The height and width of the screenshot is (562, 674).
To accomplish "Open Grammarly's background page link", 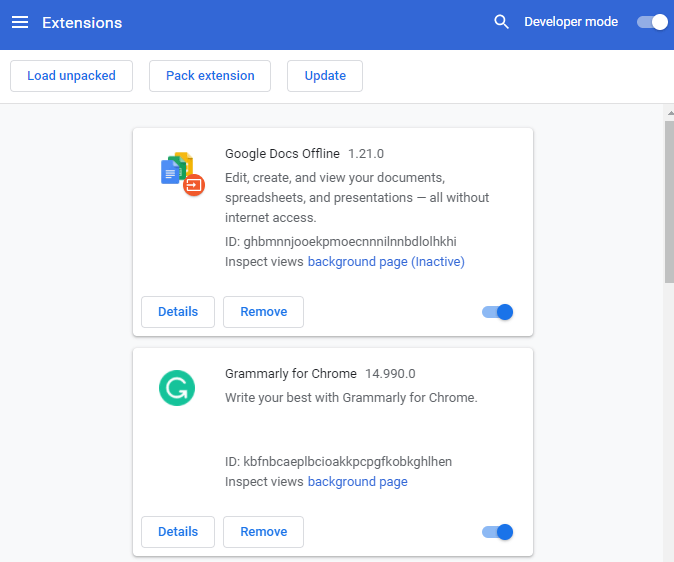I will [x=358, y=482].
